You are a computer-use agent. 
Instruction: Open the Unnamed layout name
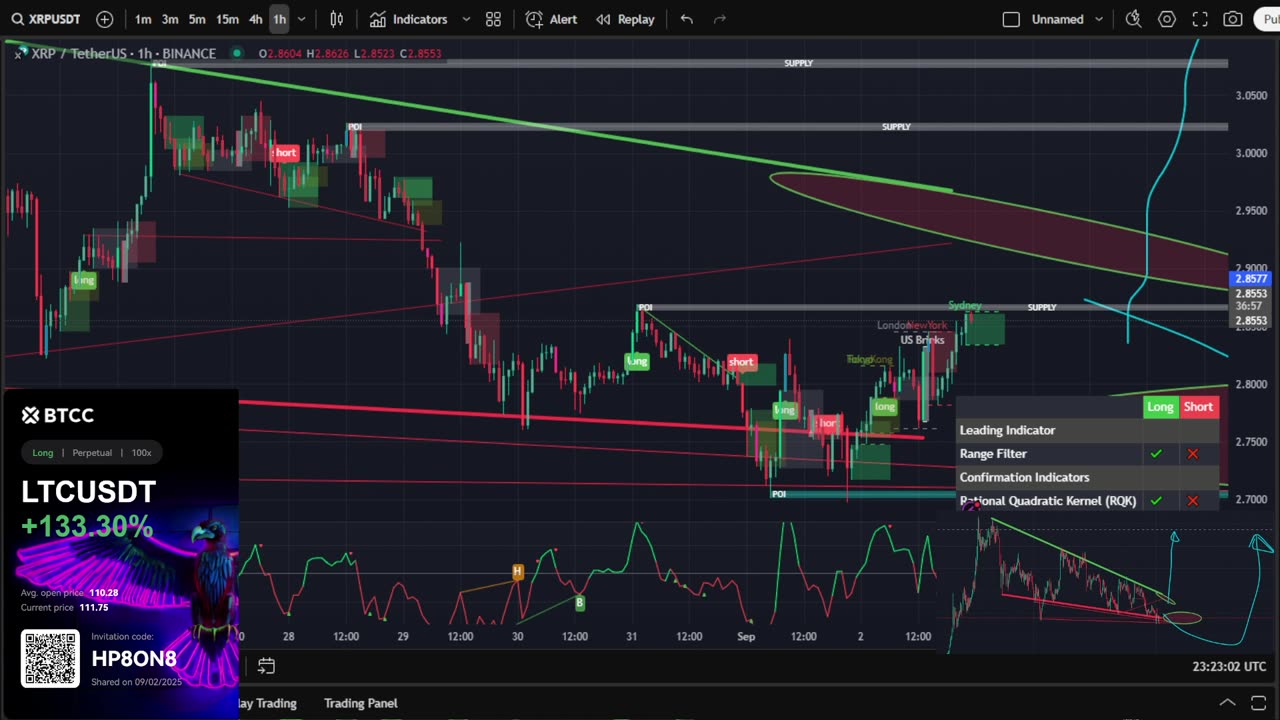tap(1058, 19)
